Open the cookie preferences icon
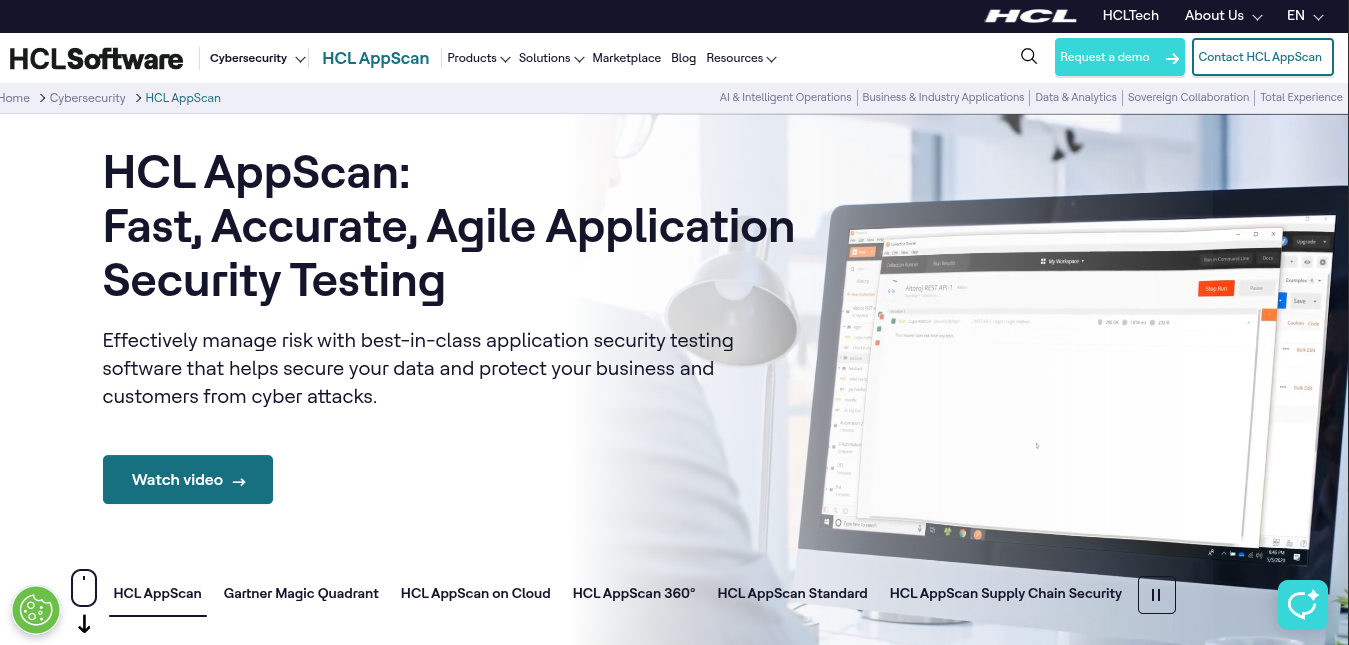This screenshot has height=645, width=1349. tap(36, 610)
